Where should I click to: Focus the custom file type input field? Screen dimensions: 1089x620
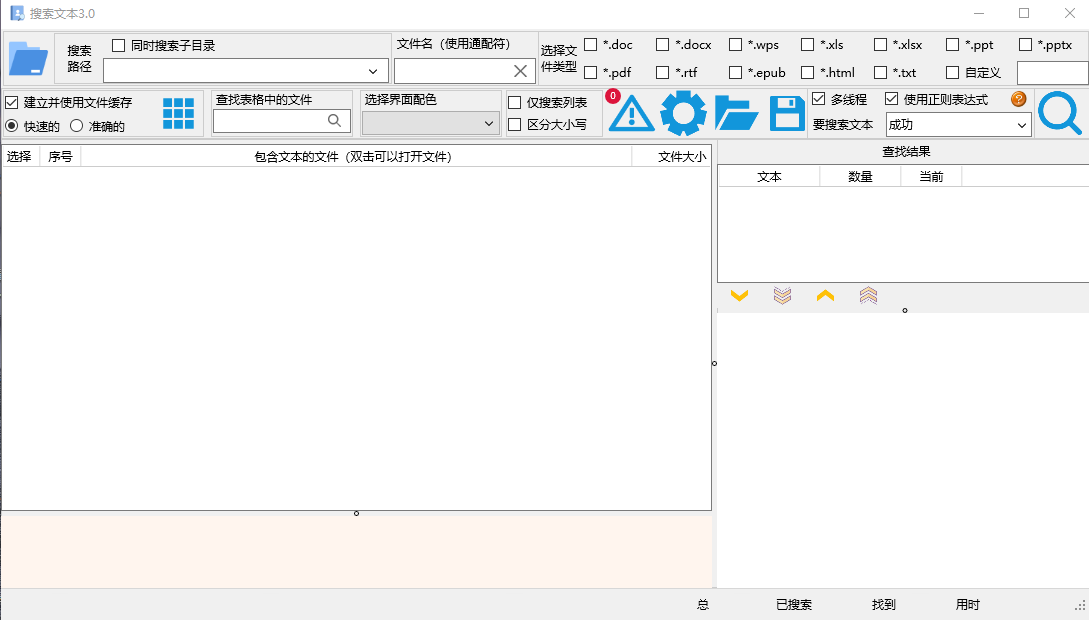(x=1052, y=73)
